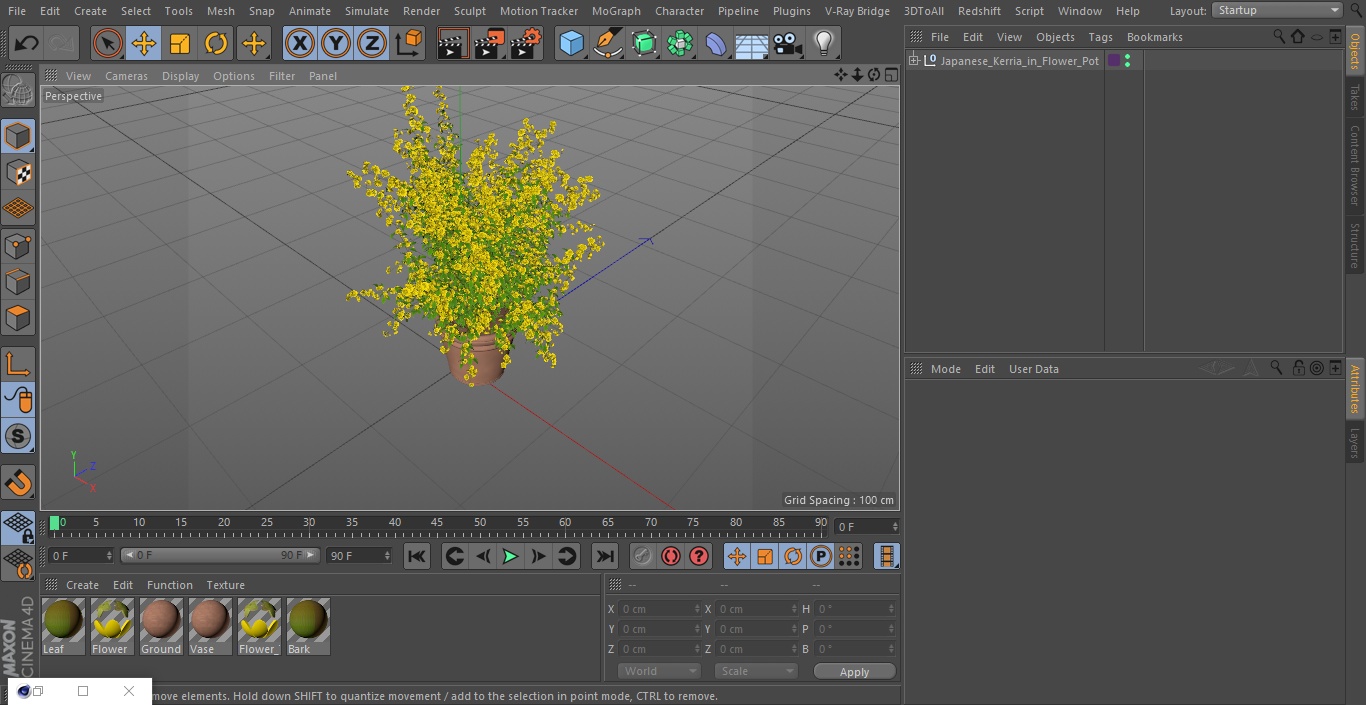Select Texture mode checkerboard icon
Screen dimensions: 1366x705
coord(18,172)
